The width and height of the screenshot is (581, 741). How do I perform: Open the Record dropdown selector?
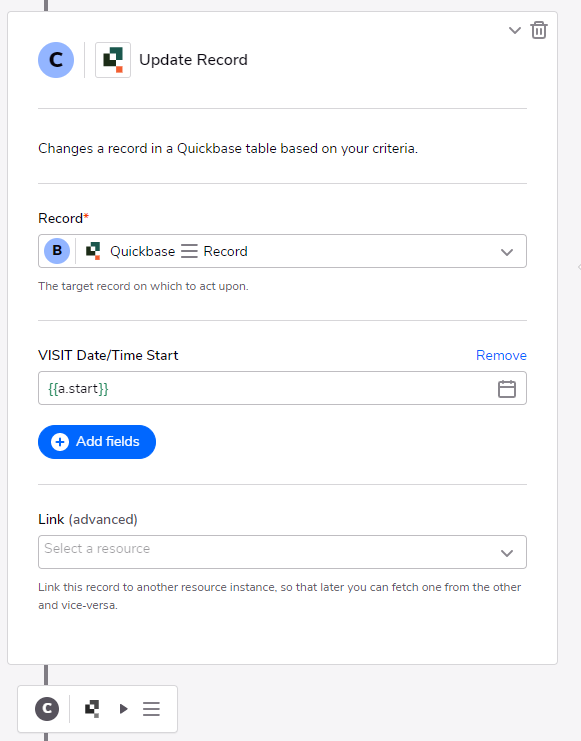(x=282, y=251)
